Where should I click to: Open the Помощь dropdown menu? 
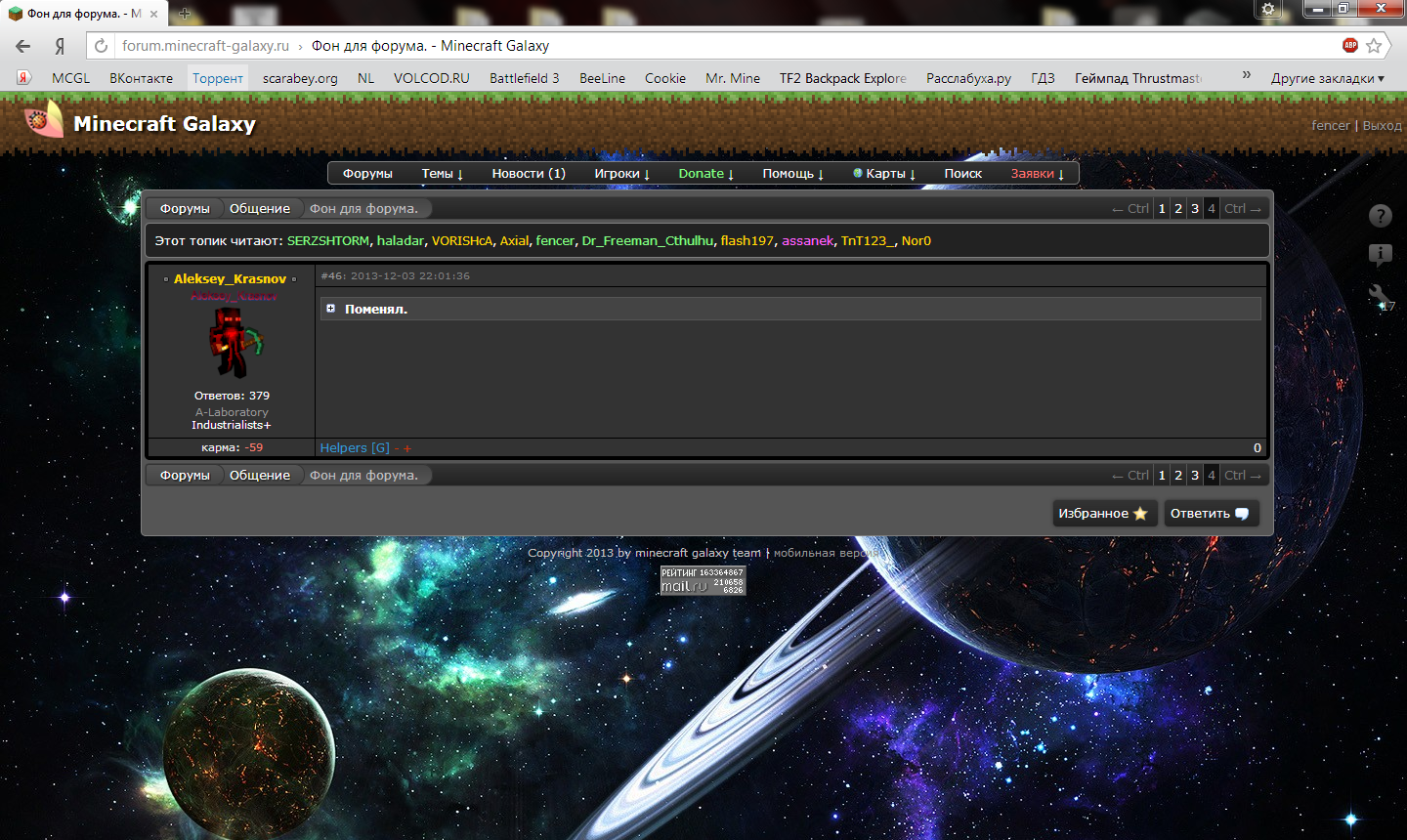[x=793, y=174]
